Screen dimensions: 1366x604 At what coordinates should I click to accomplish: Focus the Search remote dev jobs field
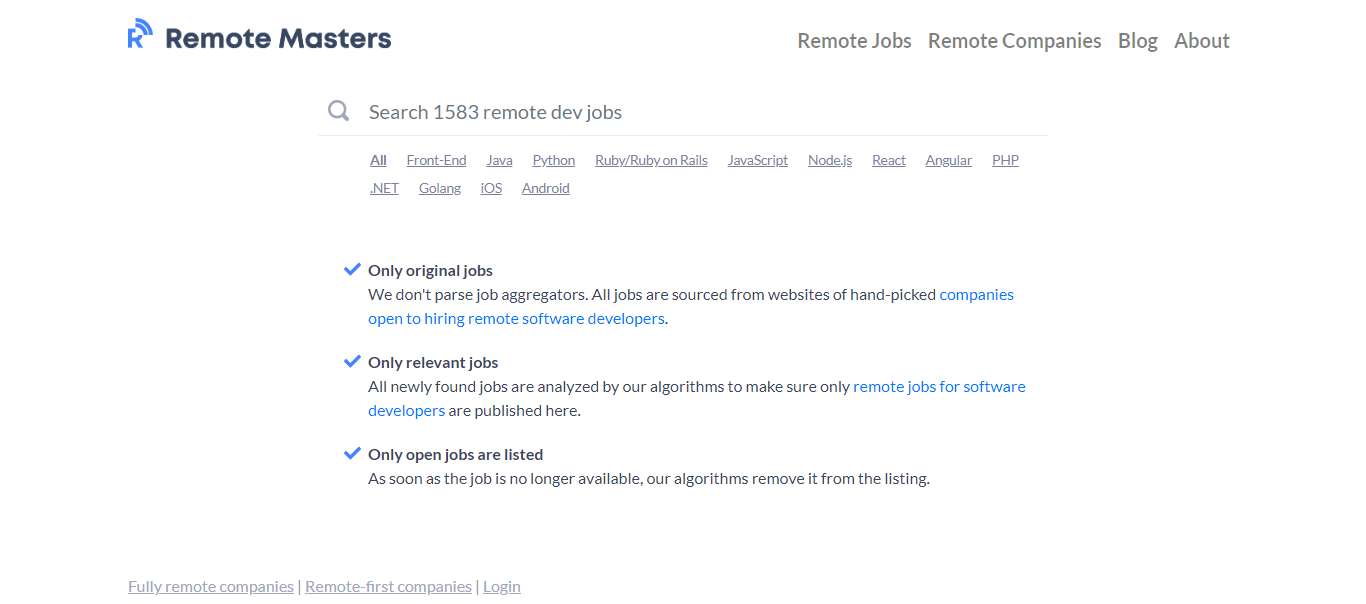[700, 112]
